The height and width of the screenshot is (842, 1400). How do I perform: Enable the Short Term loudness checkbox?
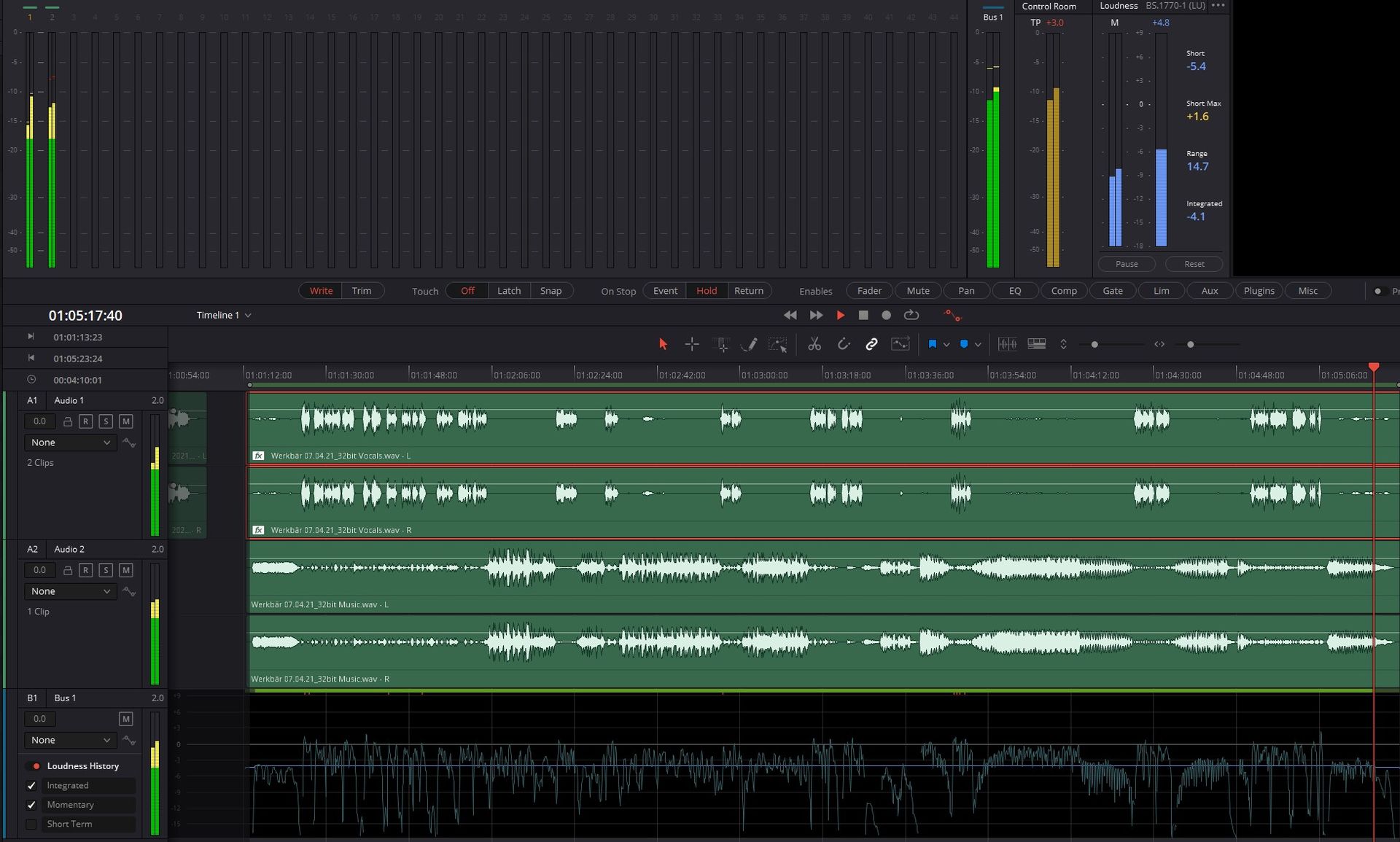[31, 824]
